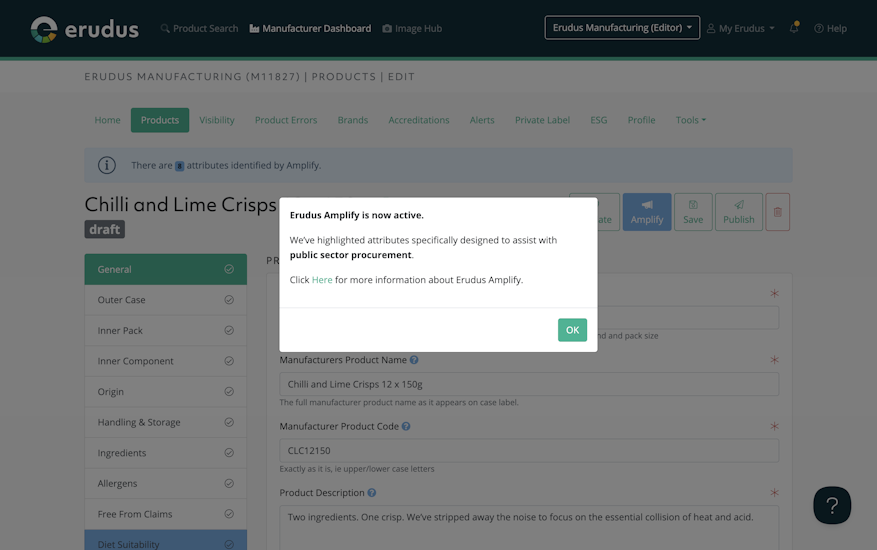
Task: Click the info icon in Amplify banner
Action: coord(107,165)
